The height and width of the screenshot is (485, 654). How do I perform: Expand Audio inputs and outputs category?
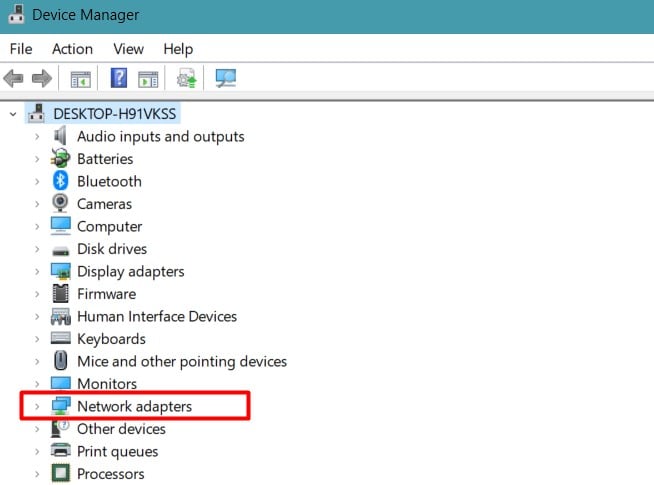point(37,136)
